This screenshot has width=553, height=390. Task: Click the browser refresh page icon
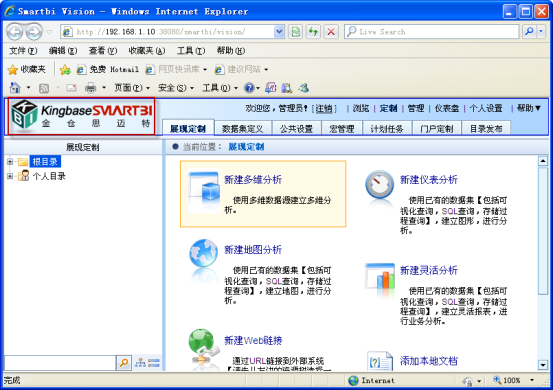313,32
